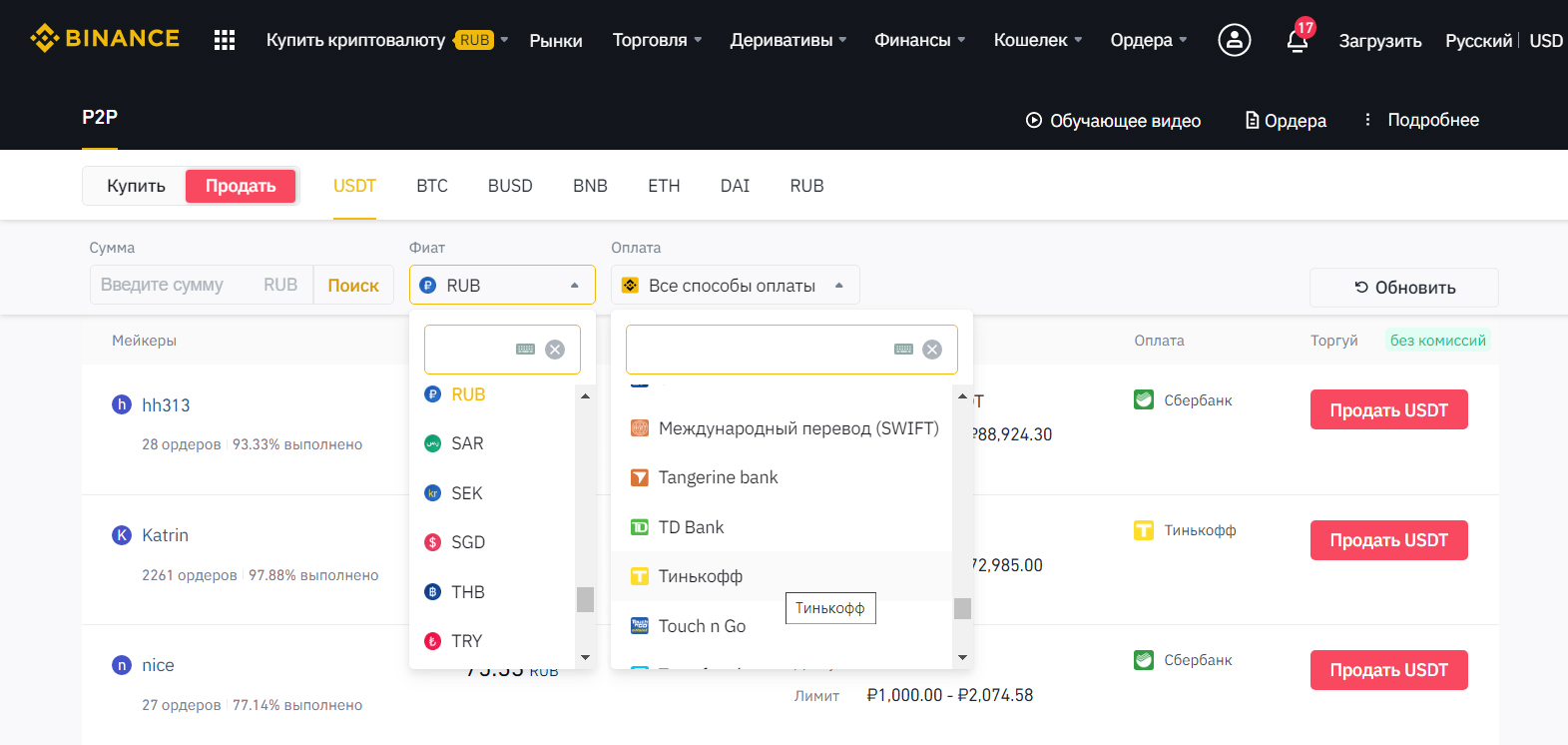This screenshot has width=1568, height=745.
Task: Choose Международный перевод (SWIFT) option
Action: [781, 428]
